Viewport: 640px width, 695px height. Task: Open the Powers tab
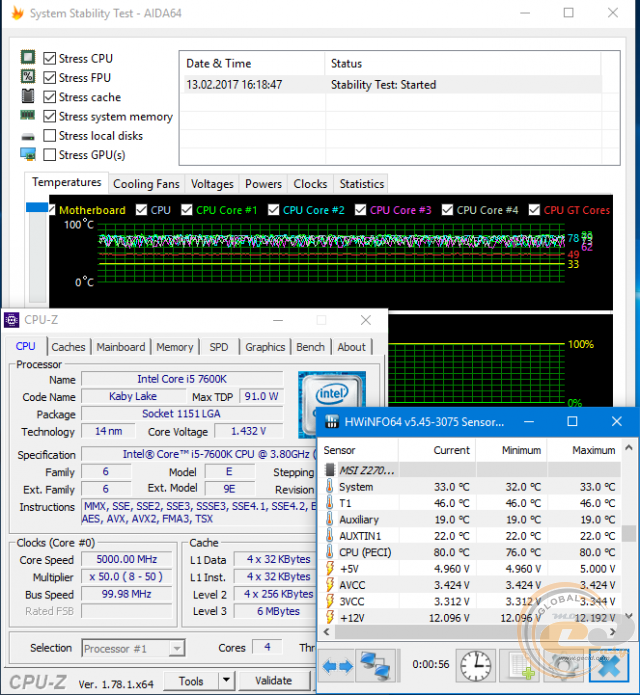point(263,184)
